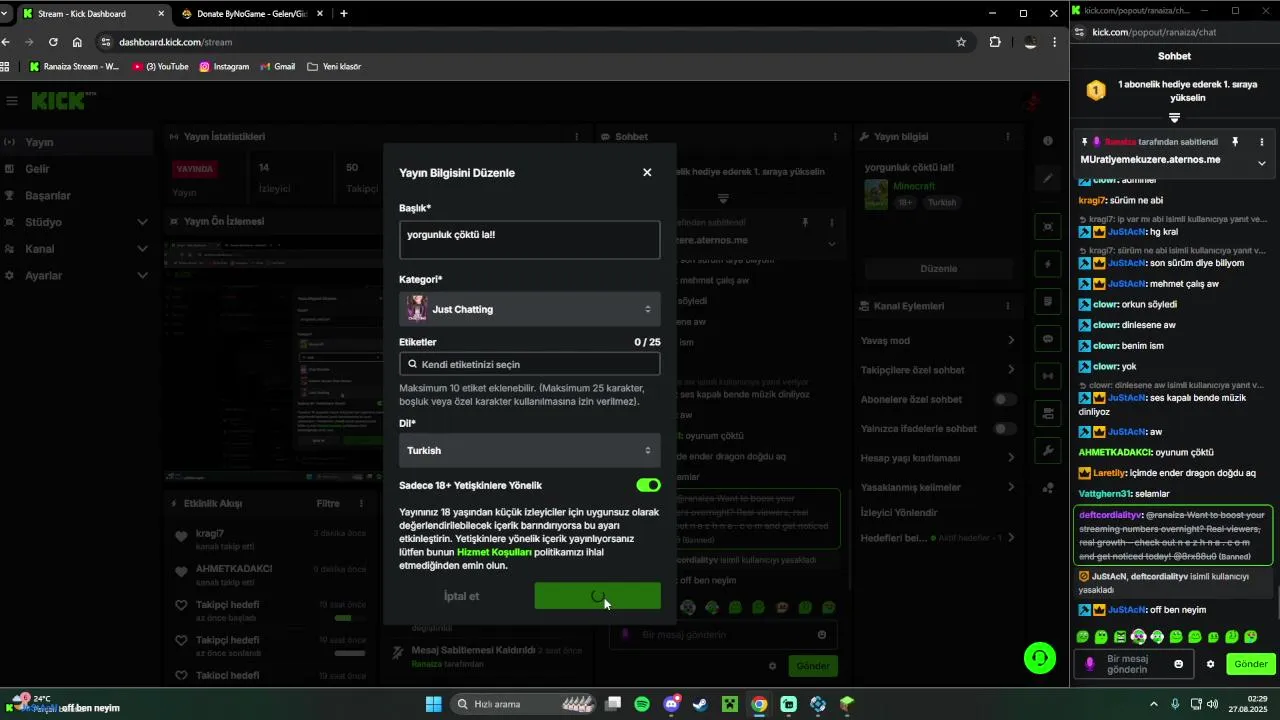Open Yayın İstatistikleri panel options menu
Image resolution: width=1280 pixels, height=720 pixels.
[x=576, y=137]
